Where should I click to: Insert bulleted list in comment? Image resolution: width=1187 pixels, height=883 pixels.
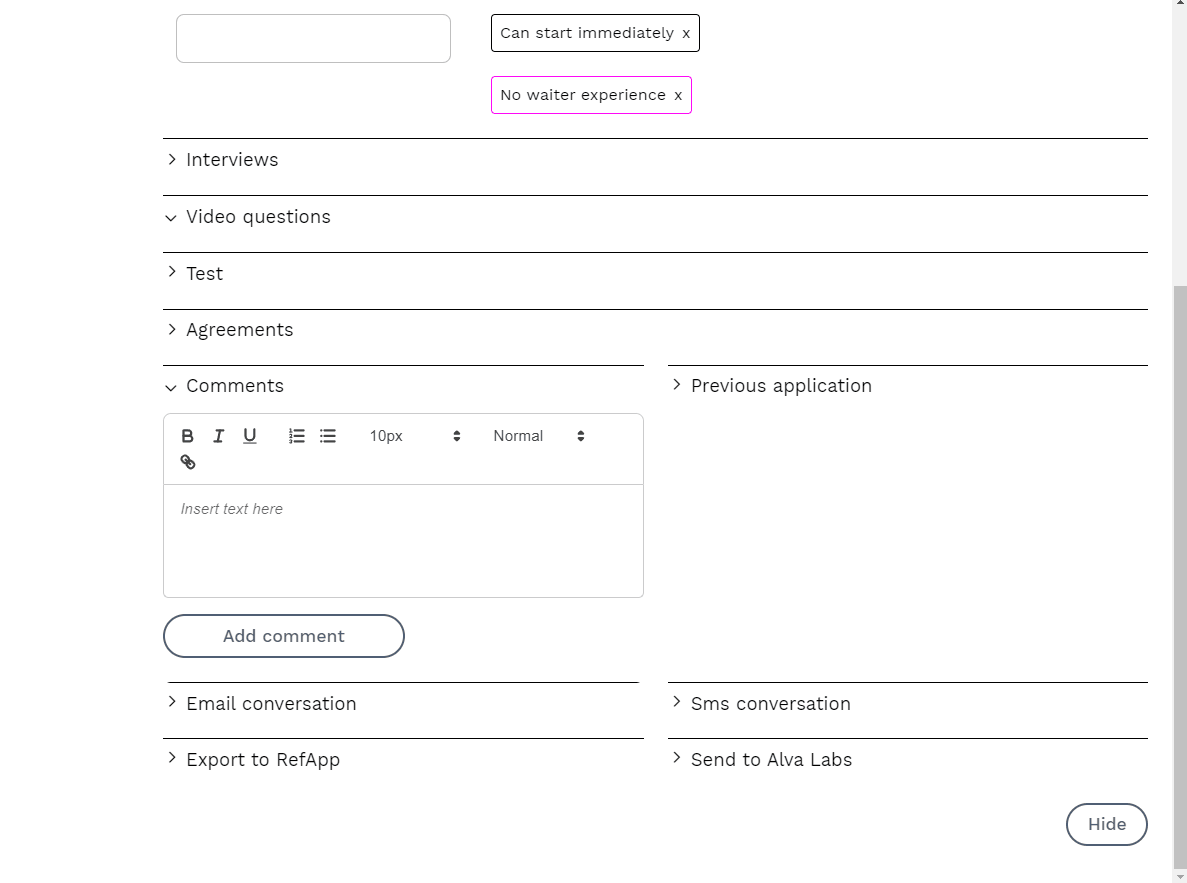point(328,436)
